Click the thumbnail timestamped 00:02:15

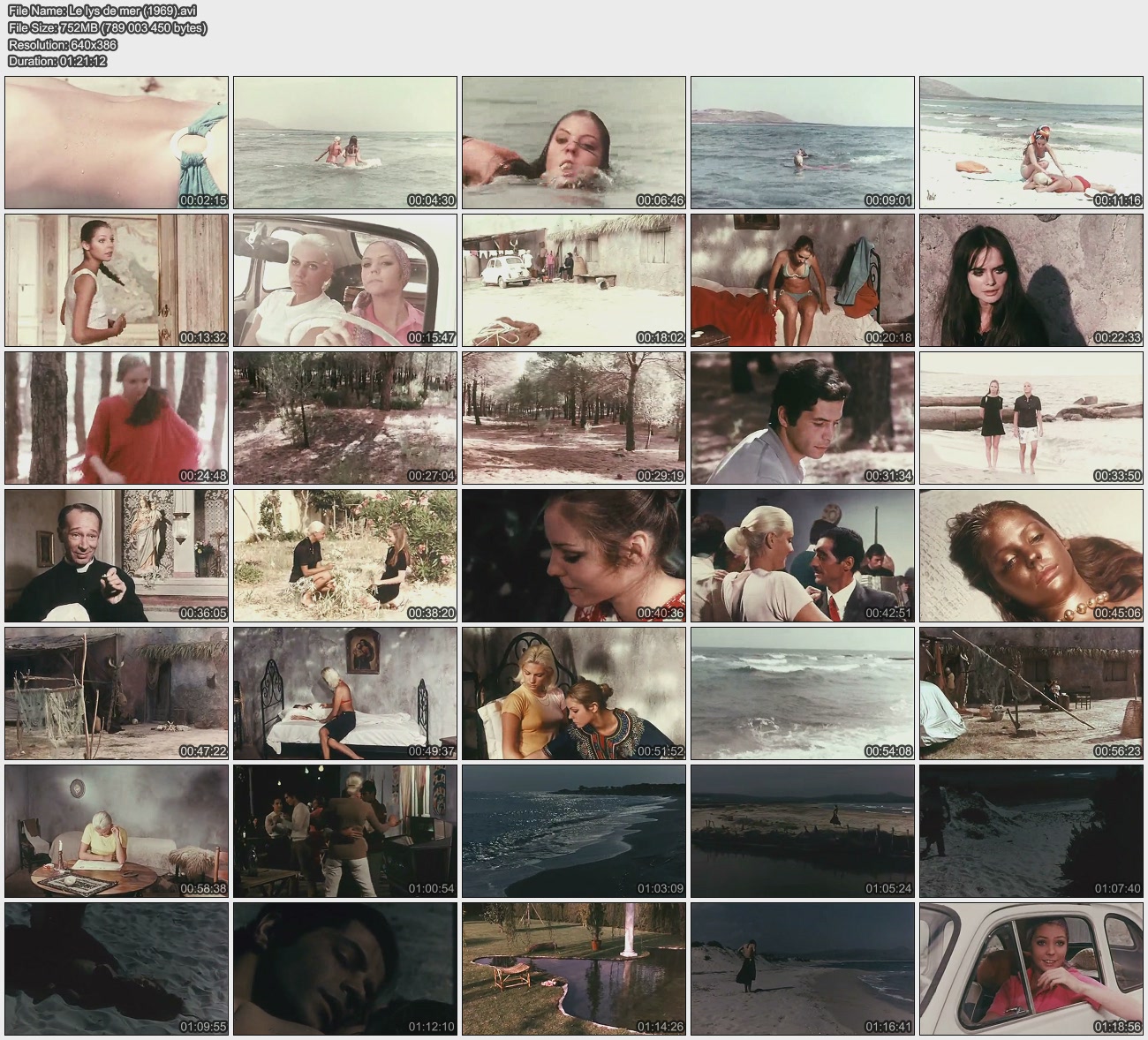117,143
